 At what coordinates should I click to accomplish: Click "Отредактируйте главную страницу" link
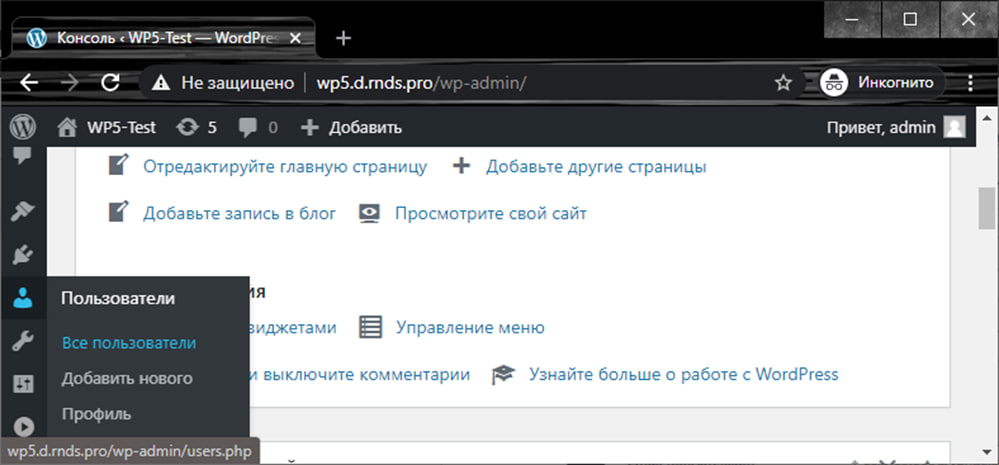[285, 166]
